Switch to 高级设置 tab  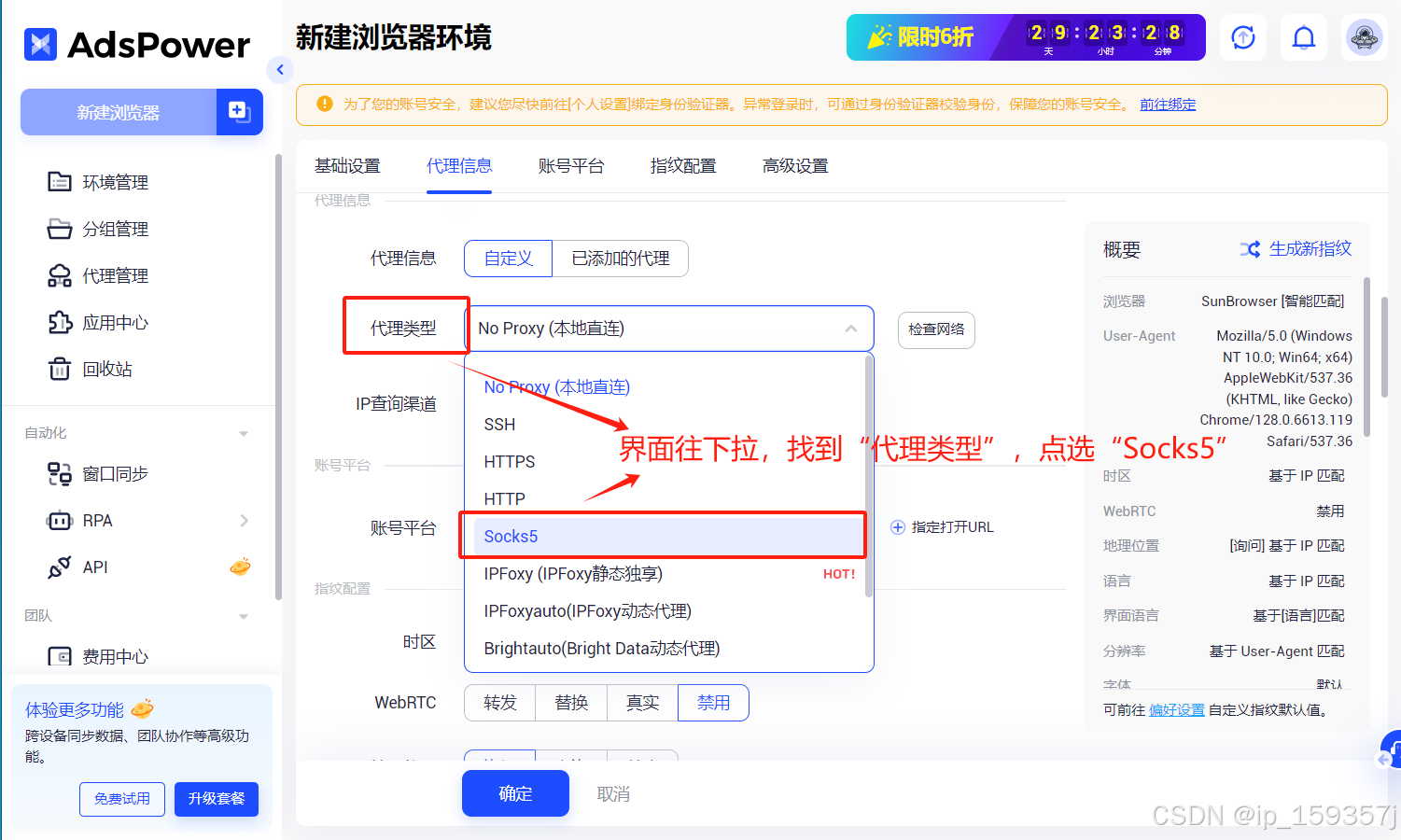point(795,166)
